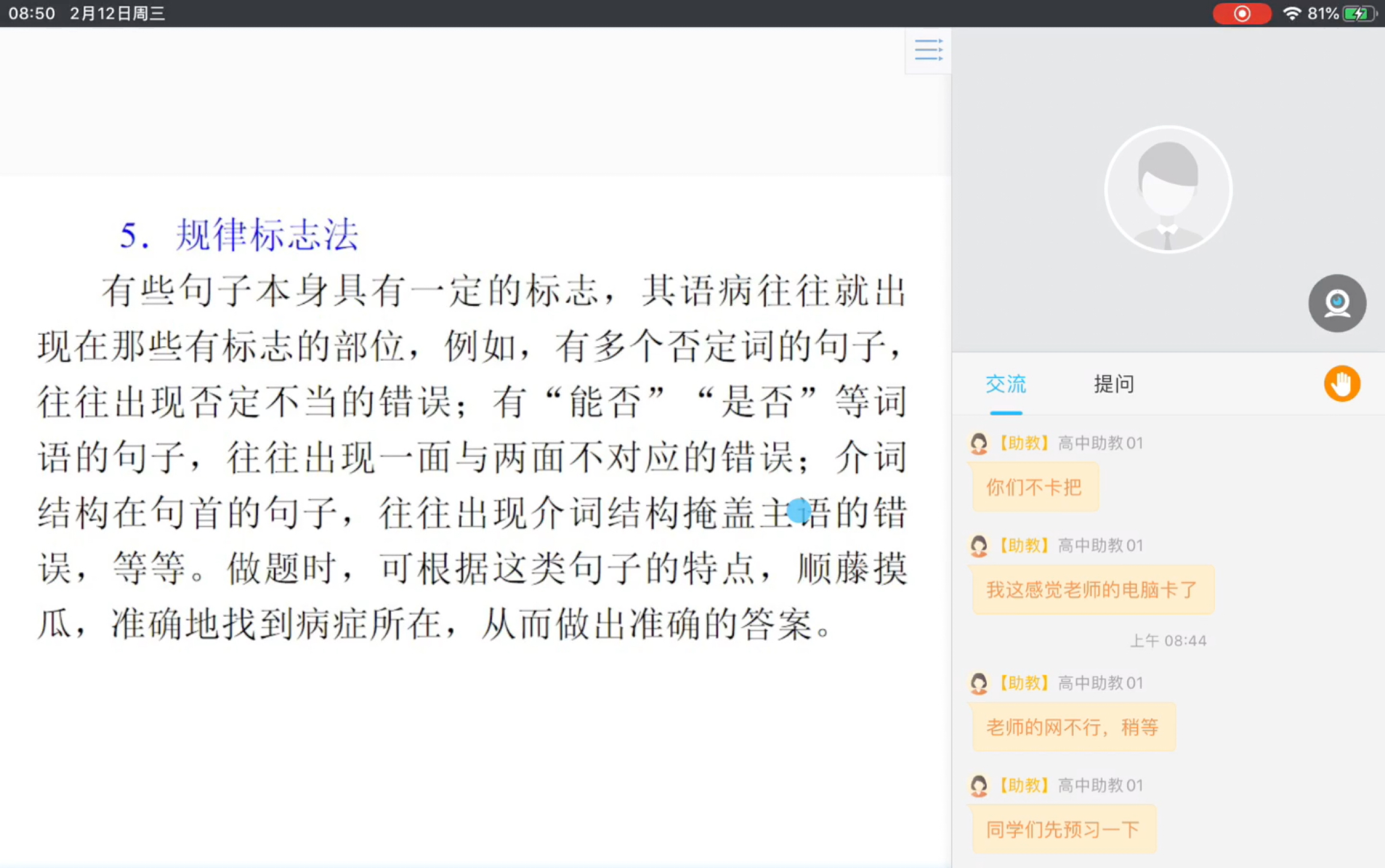Tap sender name 高中助教01 above 同学们先预习一下
Screen dimensions: 1385x868
pos(1100,786)
